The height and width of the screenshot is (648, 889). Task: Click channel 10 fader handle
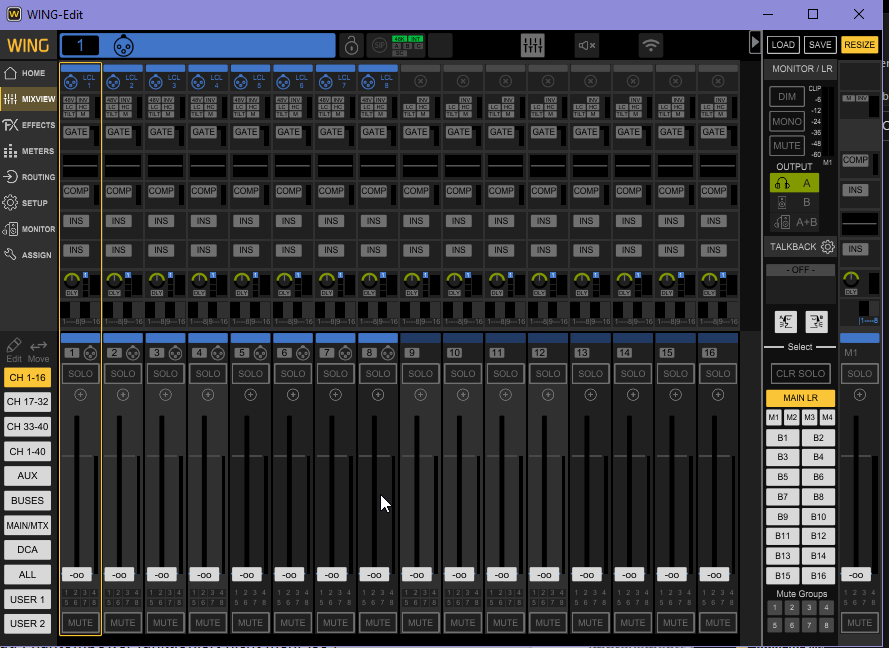coord(459,575)
